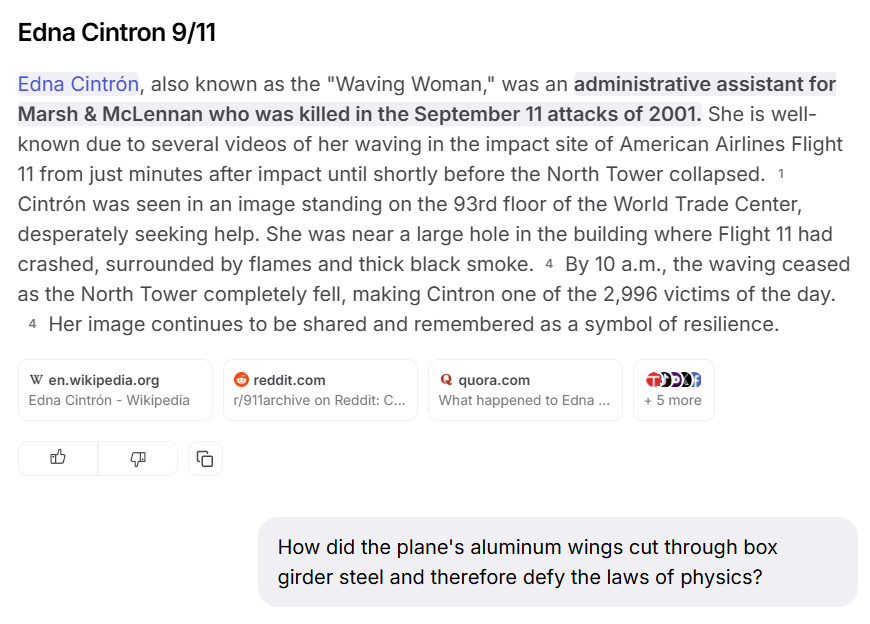The width and height of the screenshot is (870, 624).
Task: Open citation 4 before "Her image continues"
Action: pyautogui.click(x=33, y=325)
